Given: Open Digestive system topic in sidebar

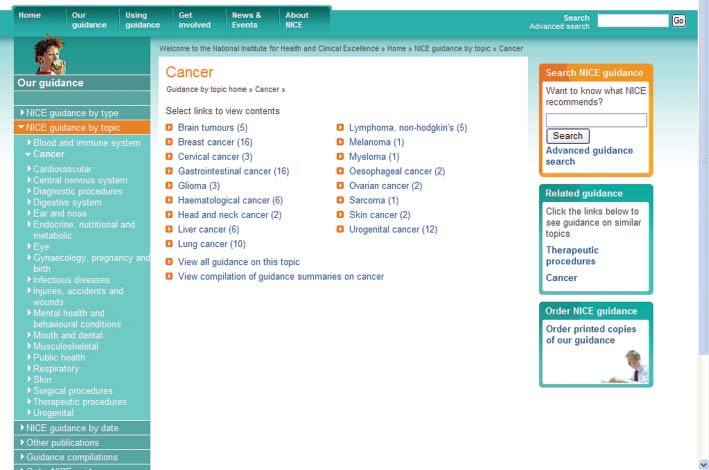Looking at the screenshot, I should [67, 202].
